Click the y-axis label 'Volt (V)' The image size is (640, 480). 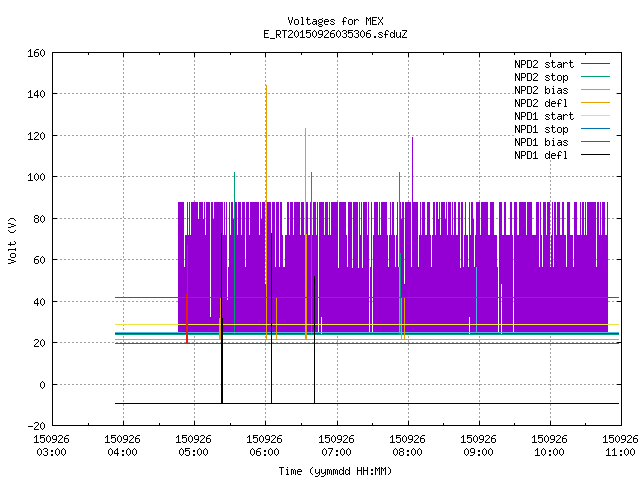pos(12,240)
